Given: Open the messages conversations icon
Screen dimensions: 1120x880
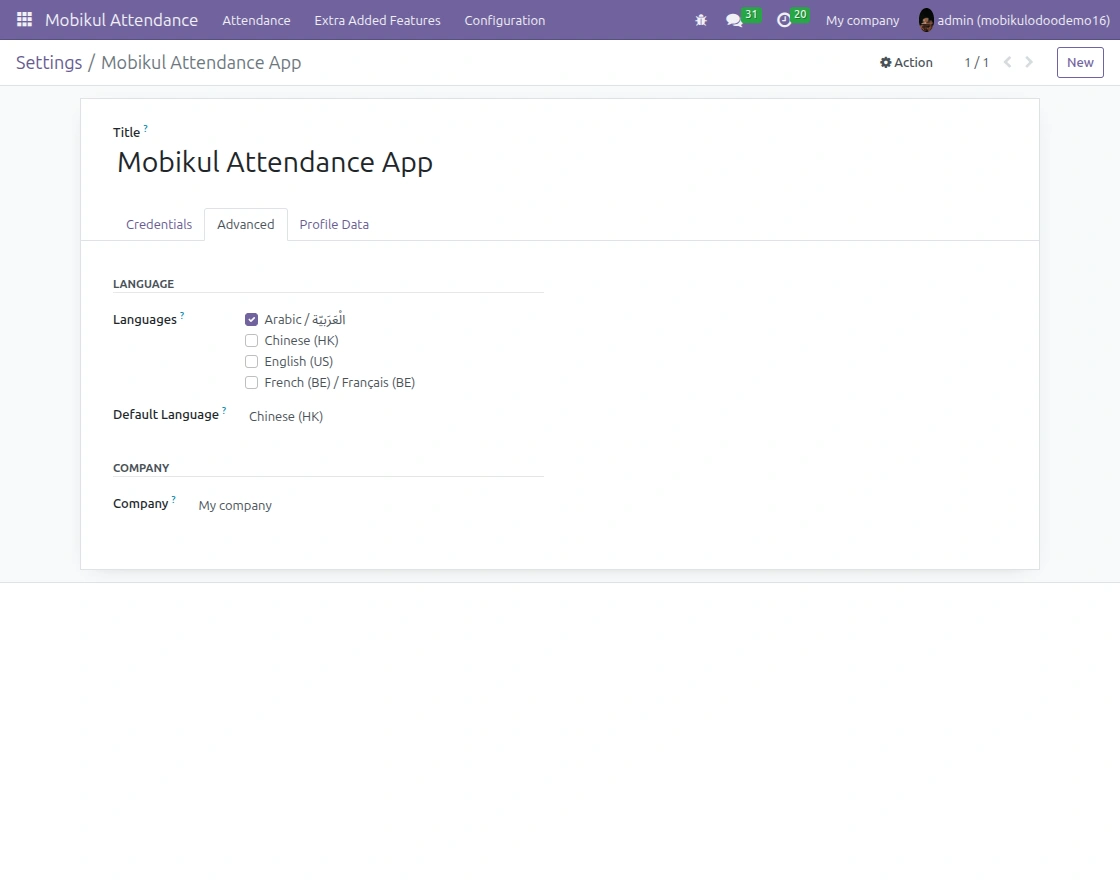Looking at the screenshot, I should pyautogui.click(x=734, y=20).
